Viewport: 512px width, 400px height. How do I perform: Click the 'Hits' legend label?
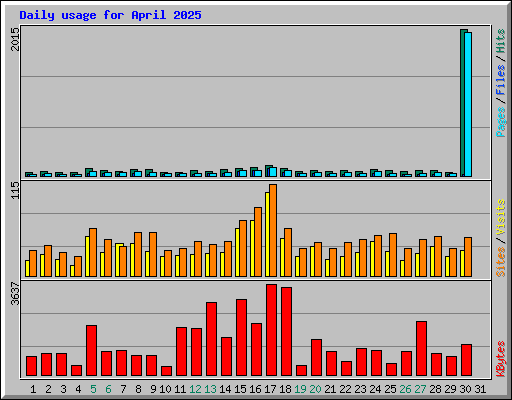[x=500, y=41]
